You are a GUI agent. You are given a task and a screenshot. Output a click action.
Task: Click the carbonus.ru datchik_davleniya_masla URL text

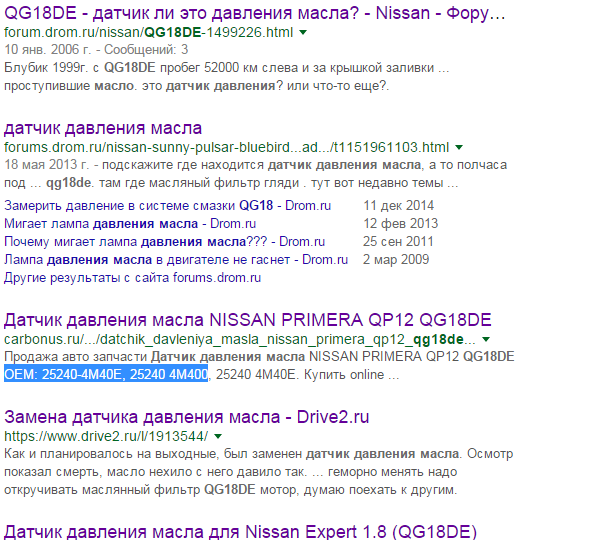coord(240,339)
